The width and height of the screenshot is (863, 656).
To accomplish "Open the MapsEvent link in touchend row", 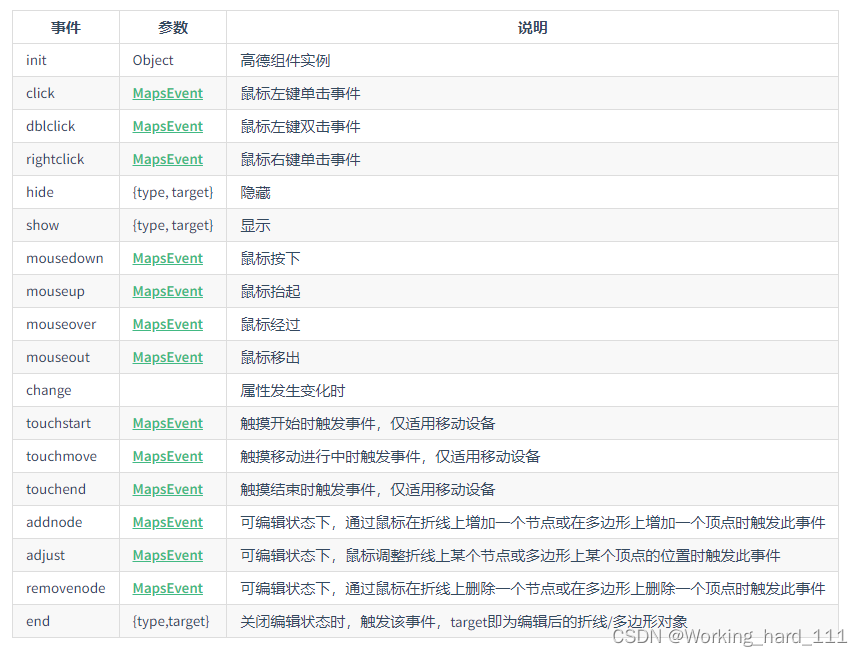I will 168,490.
